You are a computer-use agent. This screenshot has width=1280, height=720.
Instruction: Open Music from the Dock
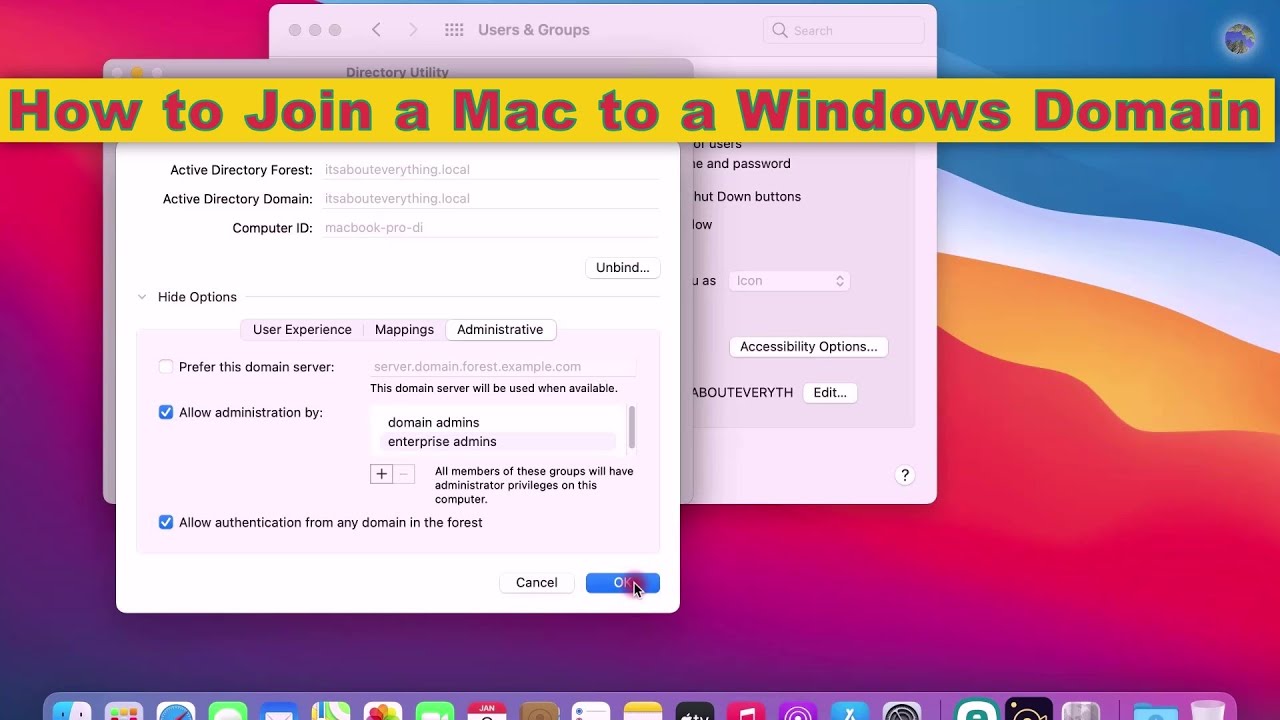[x=747, y=712]
